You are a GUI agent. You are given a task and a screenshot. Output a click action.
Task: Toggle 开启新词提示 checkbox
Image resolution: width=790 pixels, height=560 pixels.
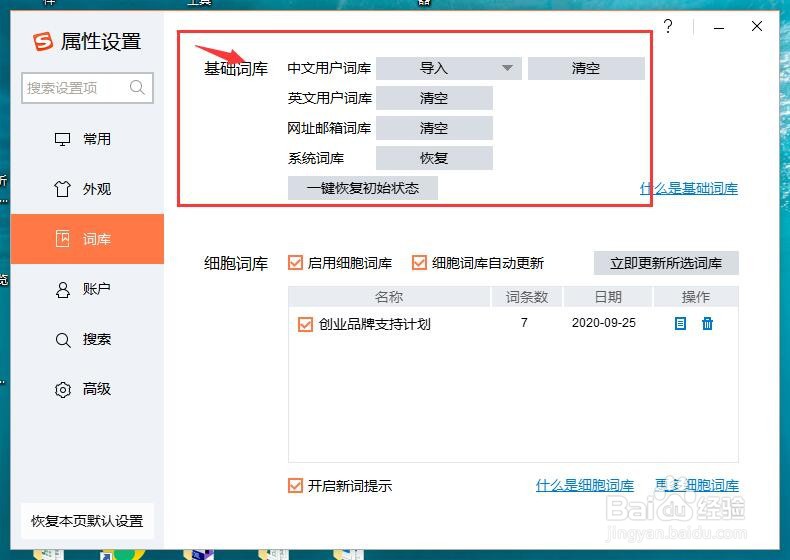tap(296, 486)
